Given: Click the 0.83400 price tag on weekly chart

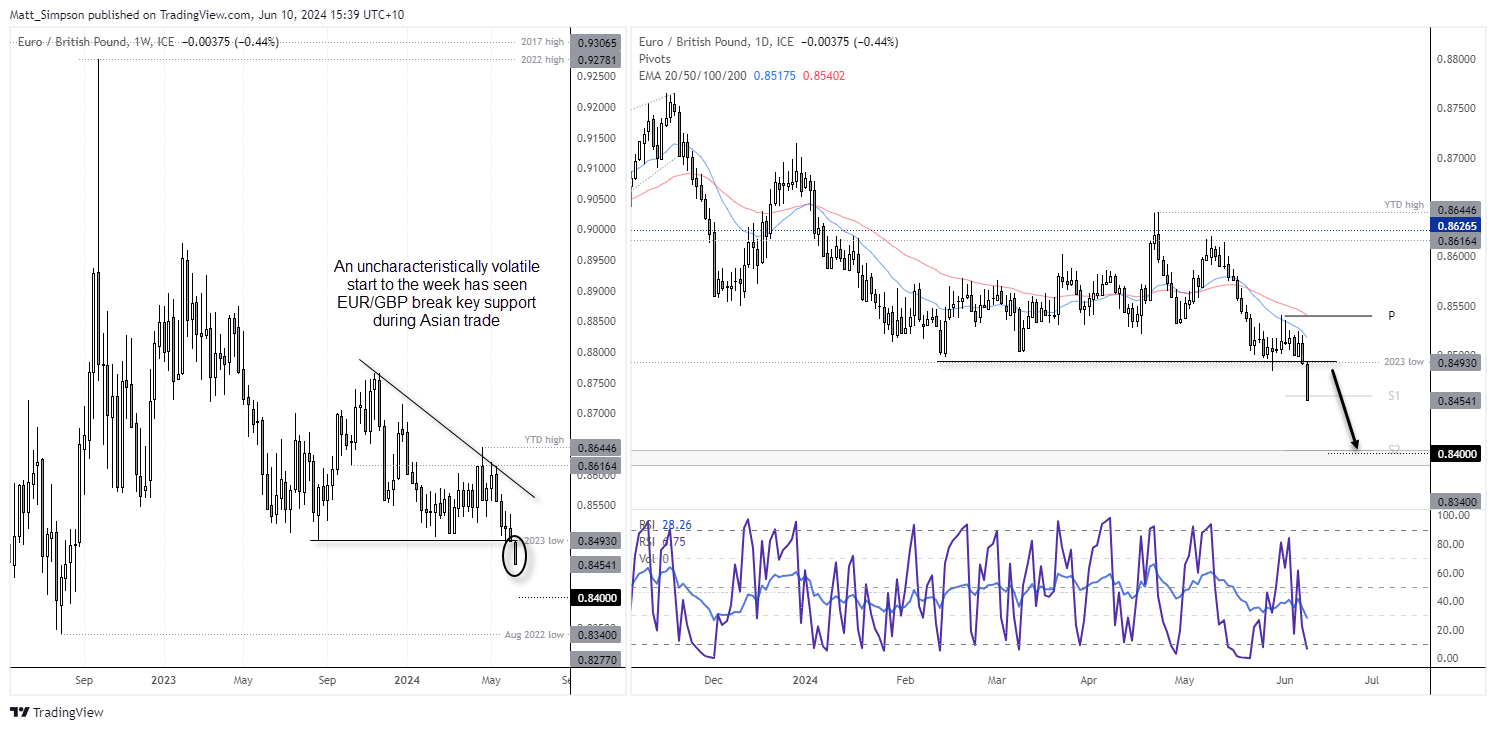Looking at the screenshot, I should (597, 635).
